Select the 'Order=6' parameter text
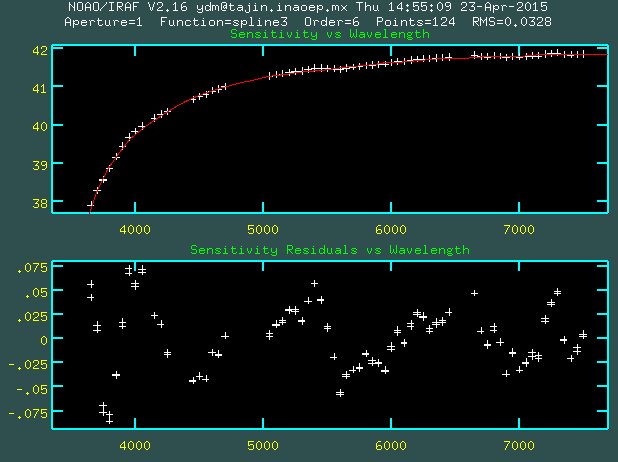Image resolution: width=618 pixels, height=462 pixels. pos(331,22)
